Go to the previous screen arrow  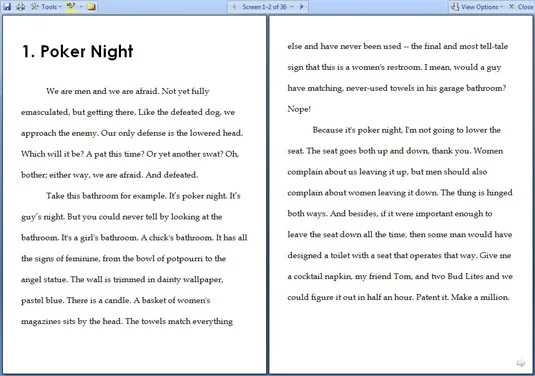pos(234,6)
